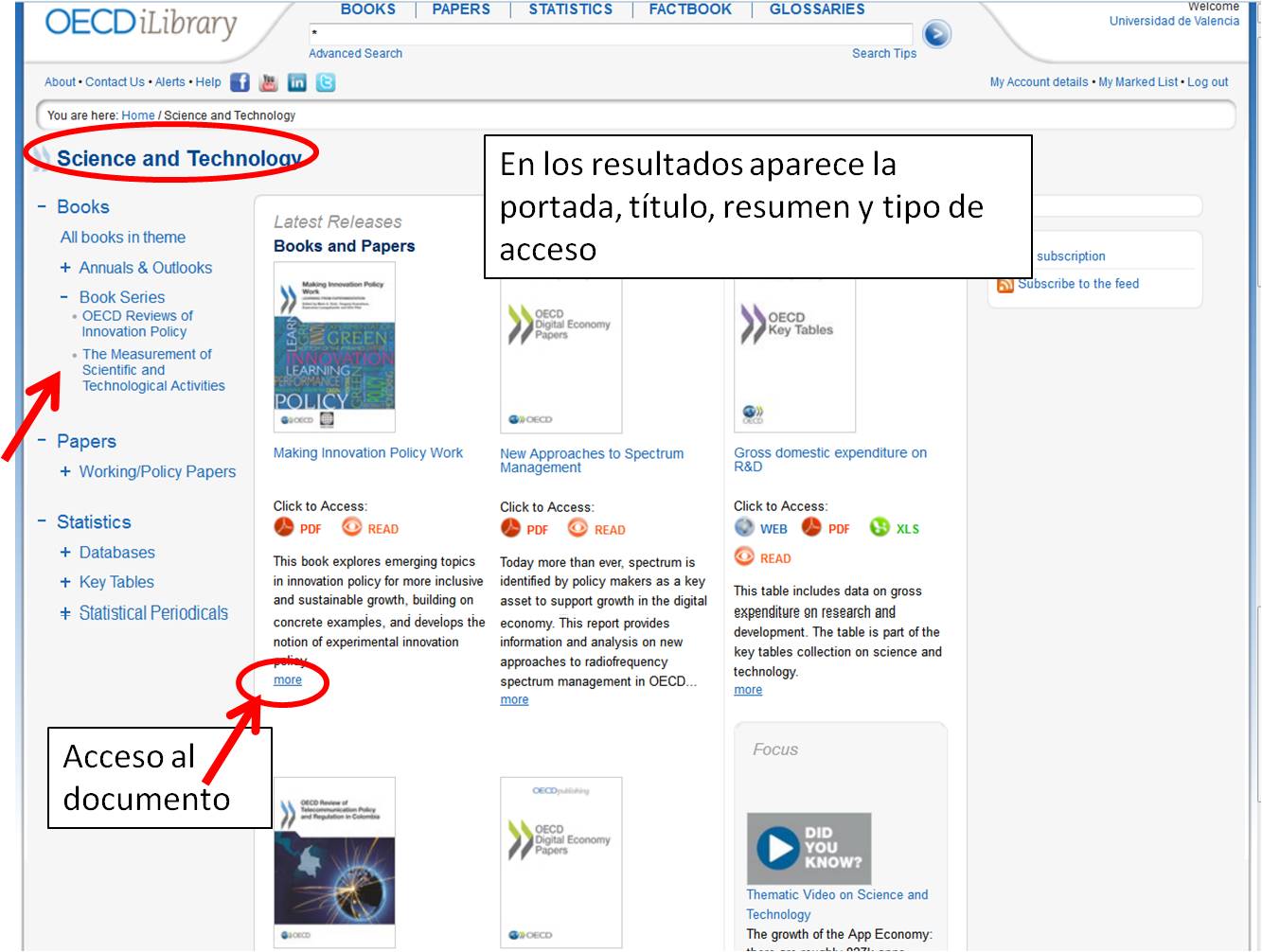Screen dimensions: 1262x952
Task: Open the About link
Action: click(x=60, y=82)
